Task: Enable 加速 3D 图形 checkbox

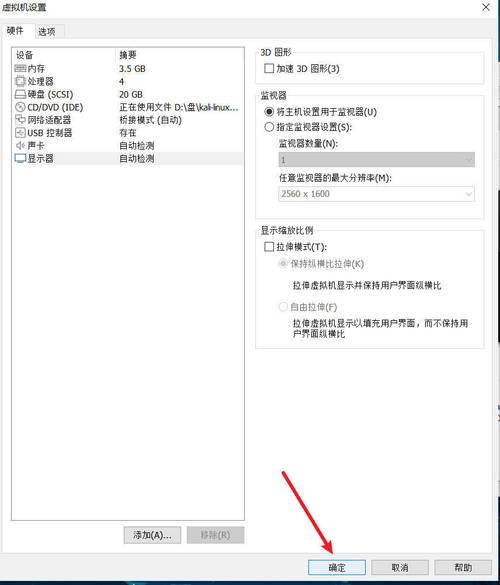Action: tap(269, 69)
